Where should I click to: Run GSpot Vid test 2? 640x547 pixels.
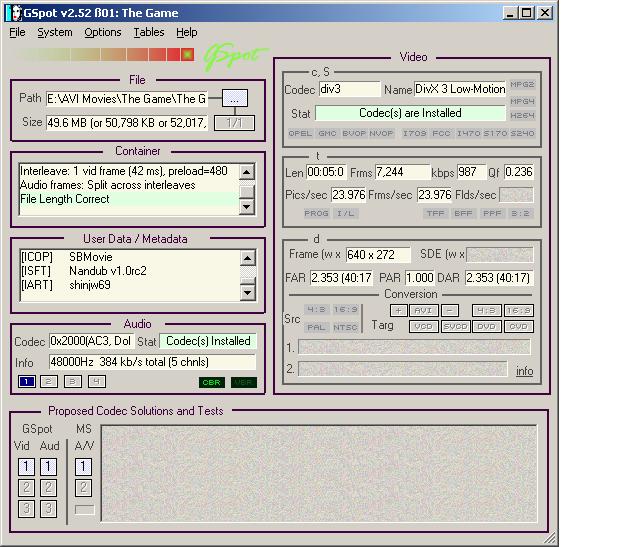(26, 487)
